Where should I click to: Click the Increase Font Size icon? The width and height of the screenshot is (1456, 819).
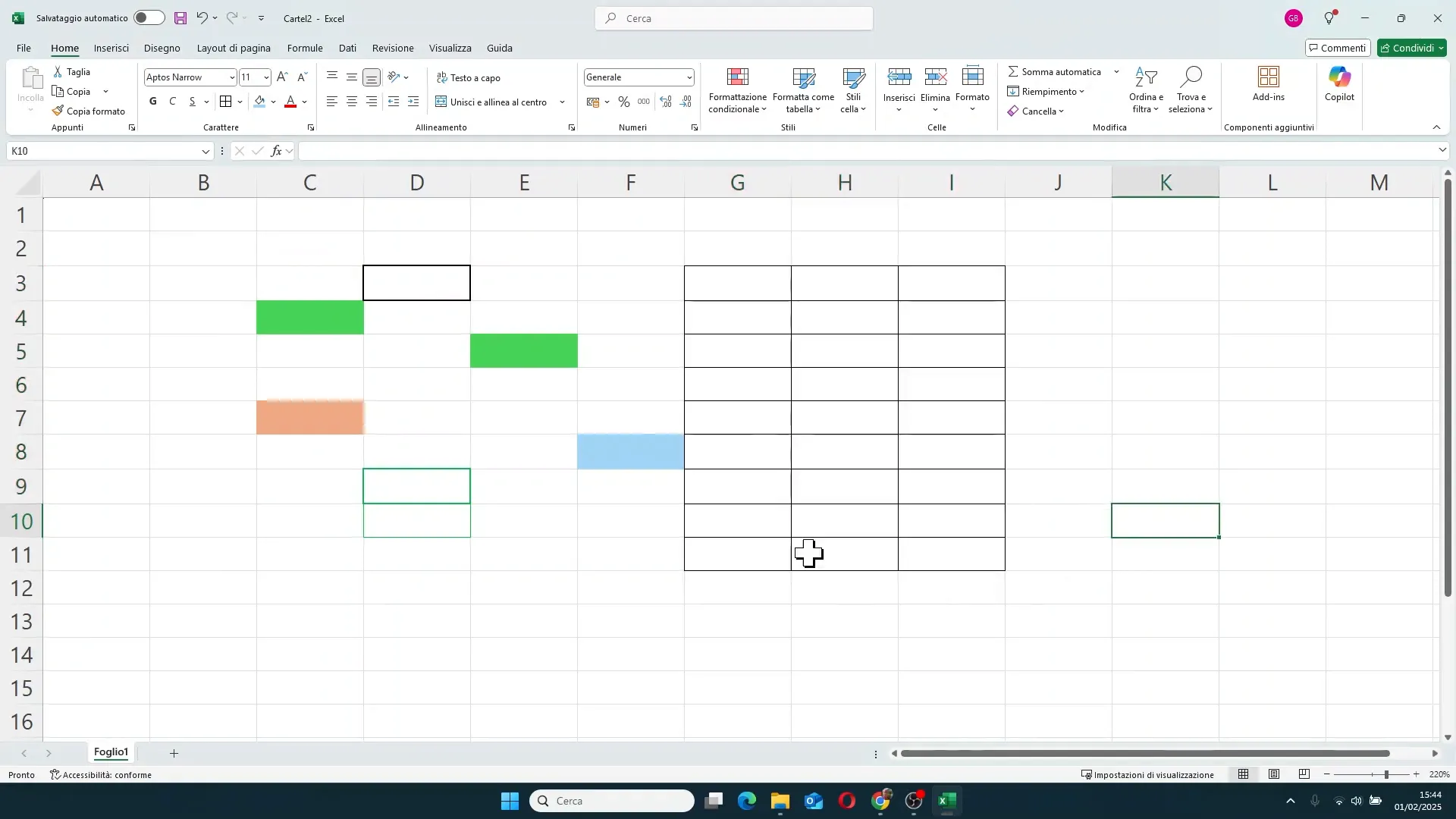coord(282,77)
